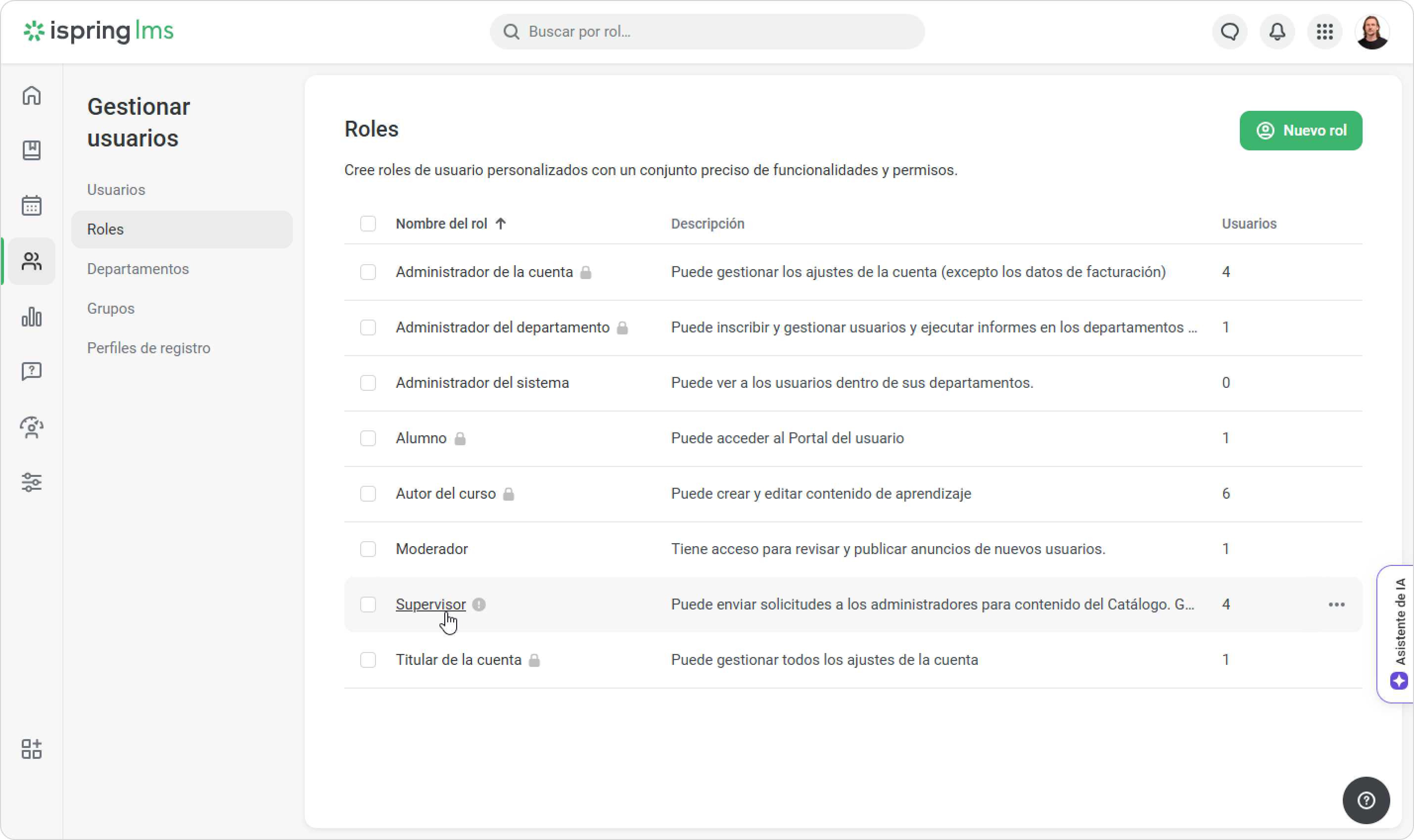Screen dimensions: 1414x840
Task: Open the user profile avatar menu
Action: 1372,32
